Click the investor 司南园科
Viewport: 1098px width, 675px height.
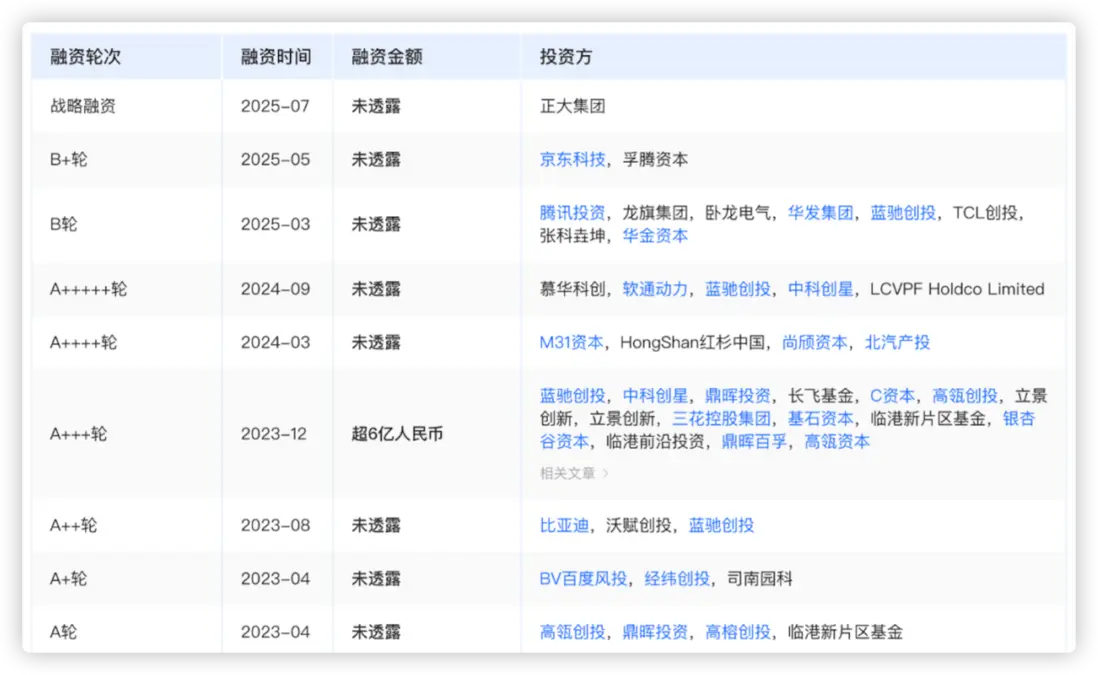click(759, 579)
